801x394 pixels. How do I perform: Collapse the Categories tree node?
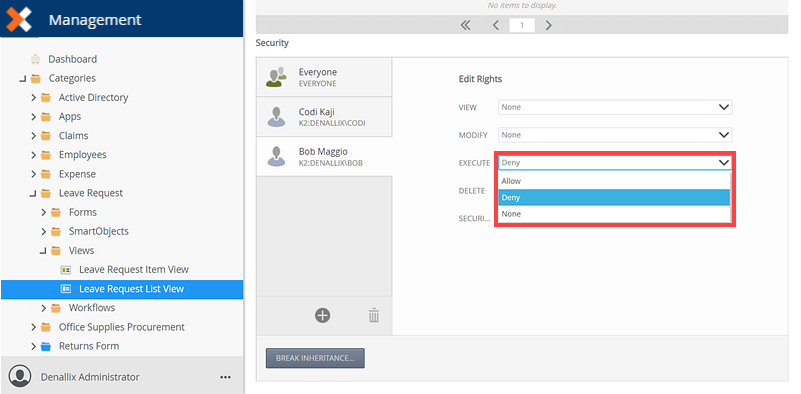click(x=22, y=79)
